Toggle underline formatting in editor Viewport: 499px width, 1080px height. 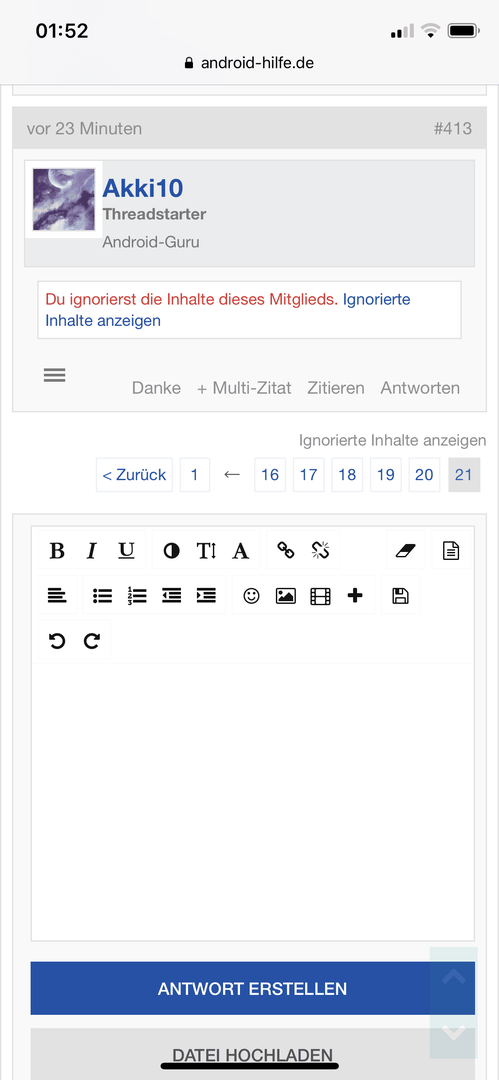[x=126, y=550]
